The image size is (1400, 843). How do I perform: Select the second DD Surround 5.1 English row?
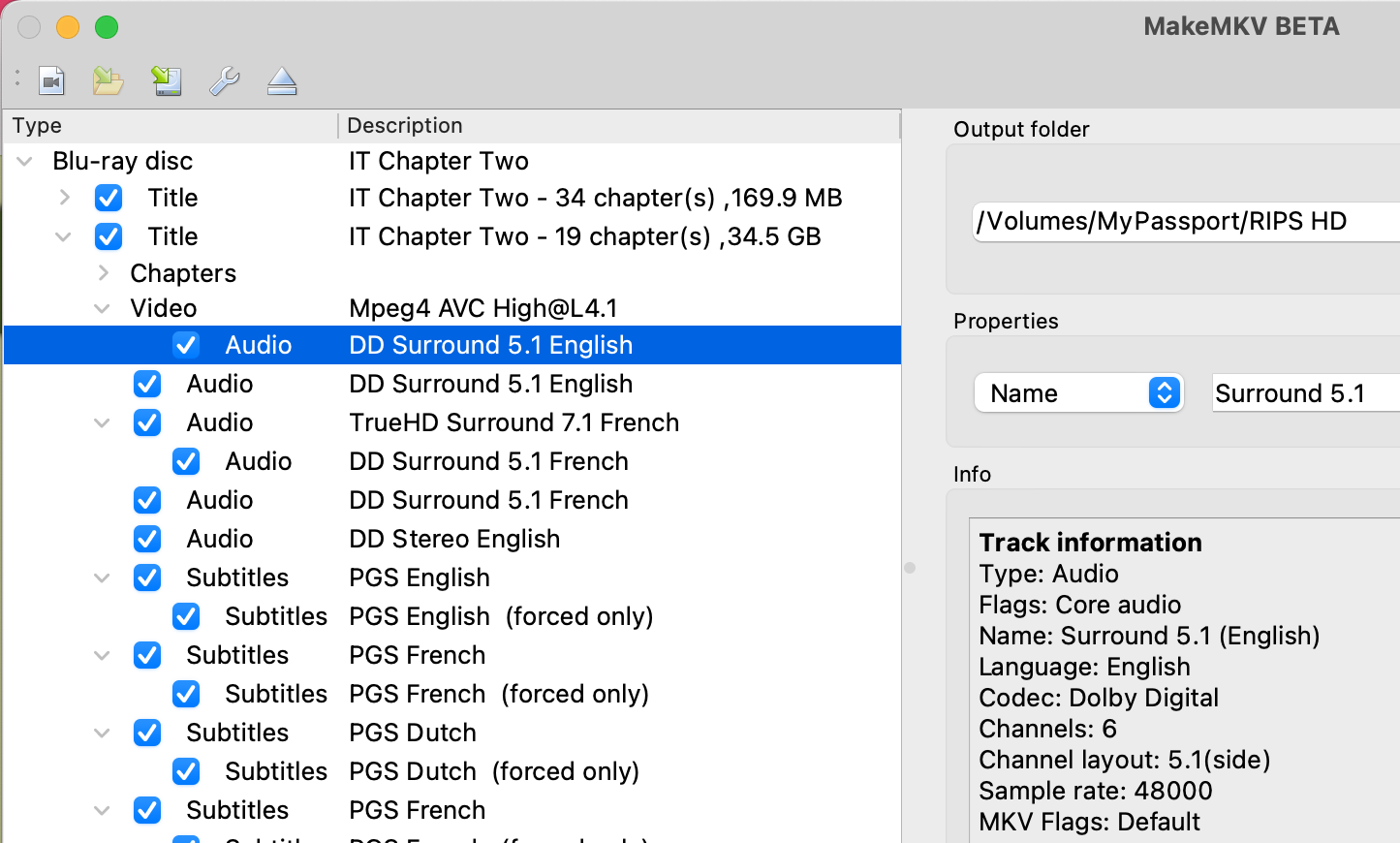[452, 384]
